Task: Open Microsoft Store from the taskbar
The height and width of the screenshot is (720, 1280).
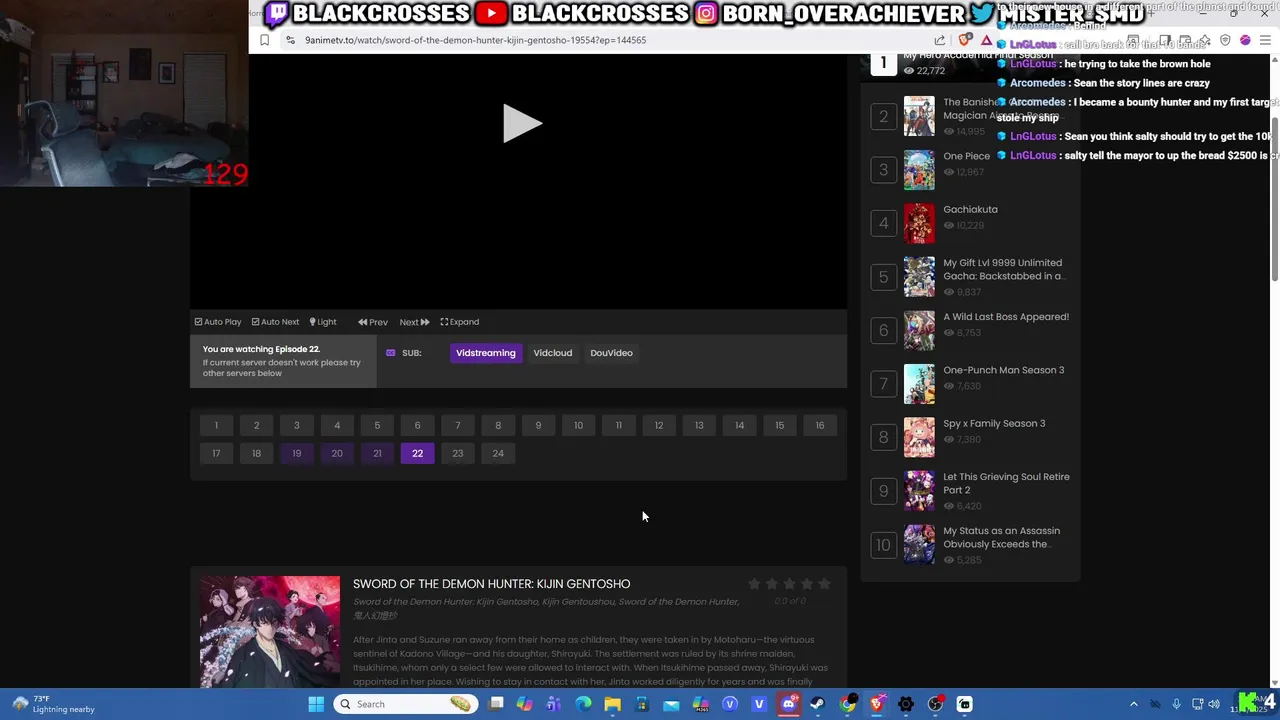Action: pos(642,704)
